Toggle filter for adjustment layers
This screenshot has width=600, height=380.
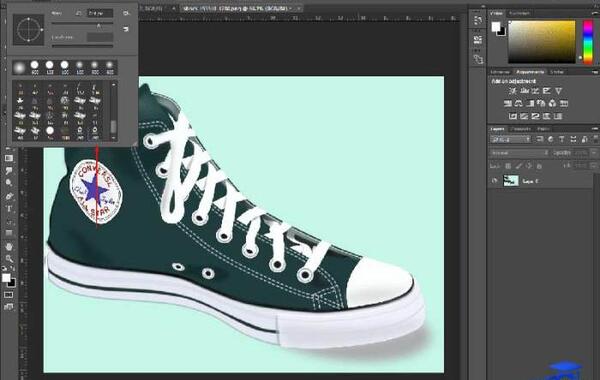[x=551, y=139]
